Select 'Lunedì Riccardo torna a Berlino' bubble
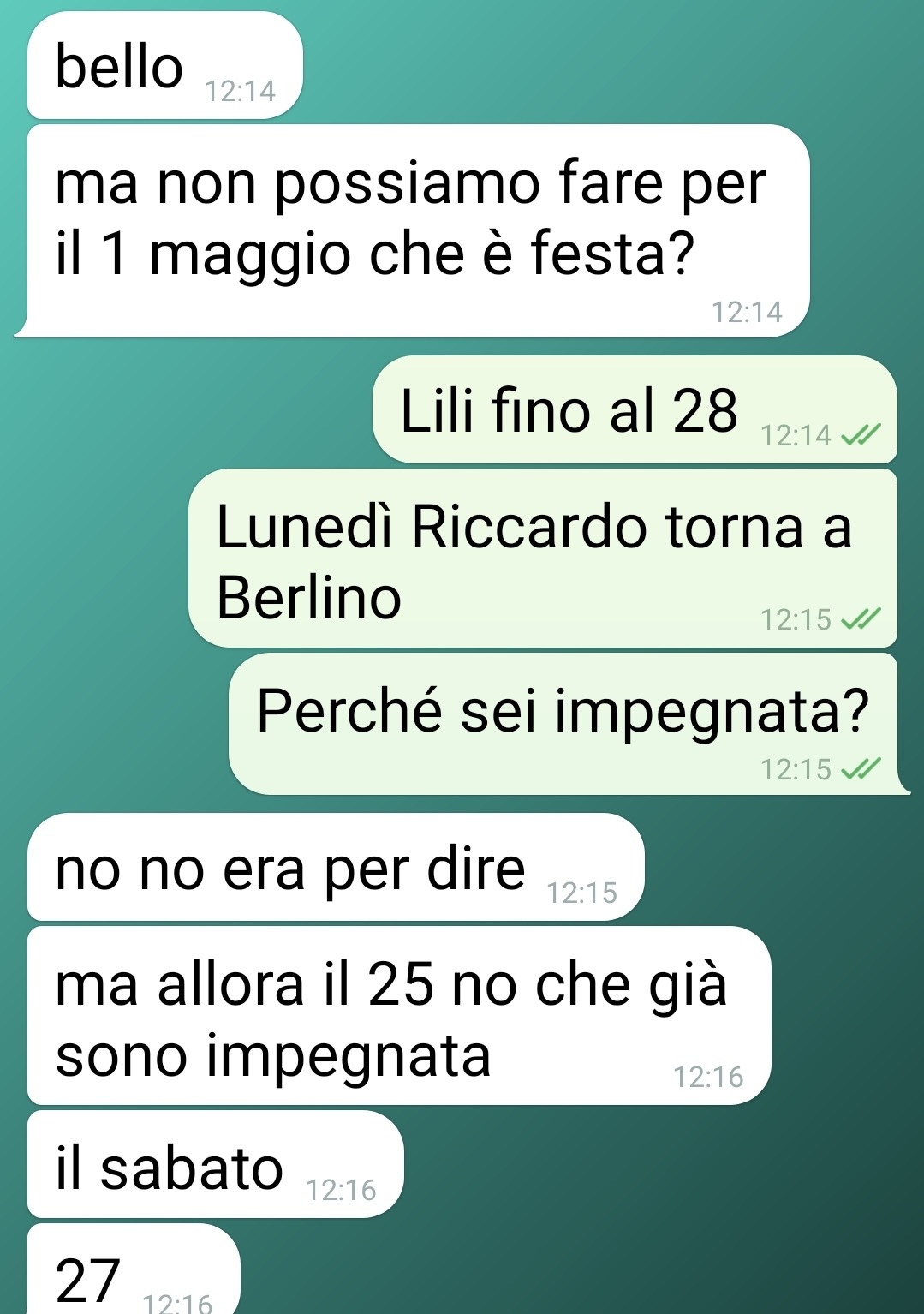Image resolution: width=924 pixels, height=1314 pixels. (x=543, y=558)
